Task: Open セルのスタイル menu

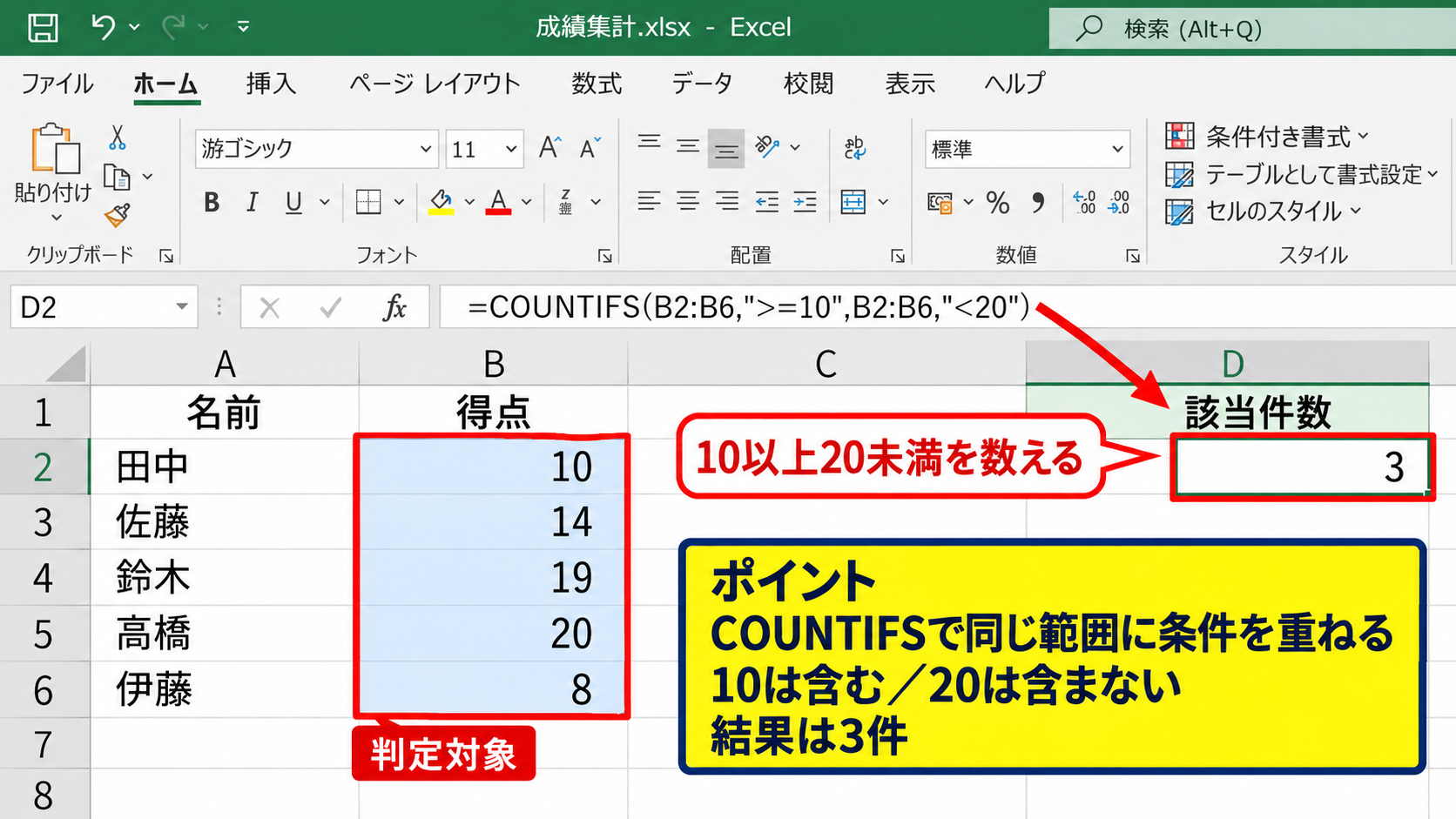Action: click(1263, 211)
